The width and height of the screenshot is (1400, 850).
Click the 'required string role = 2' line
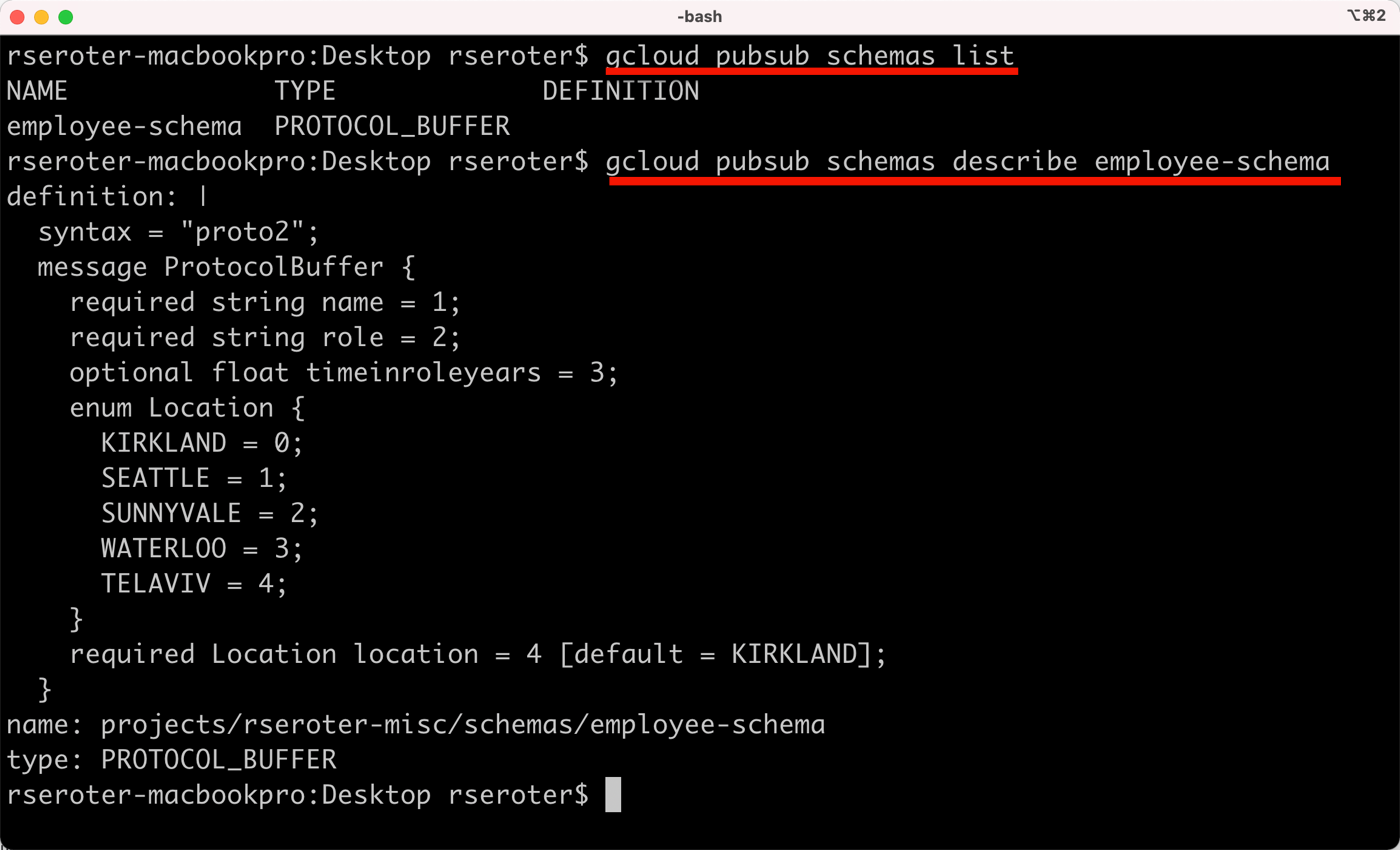click(x=264, y=338)
